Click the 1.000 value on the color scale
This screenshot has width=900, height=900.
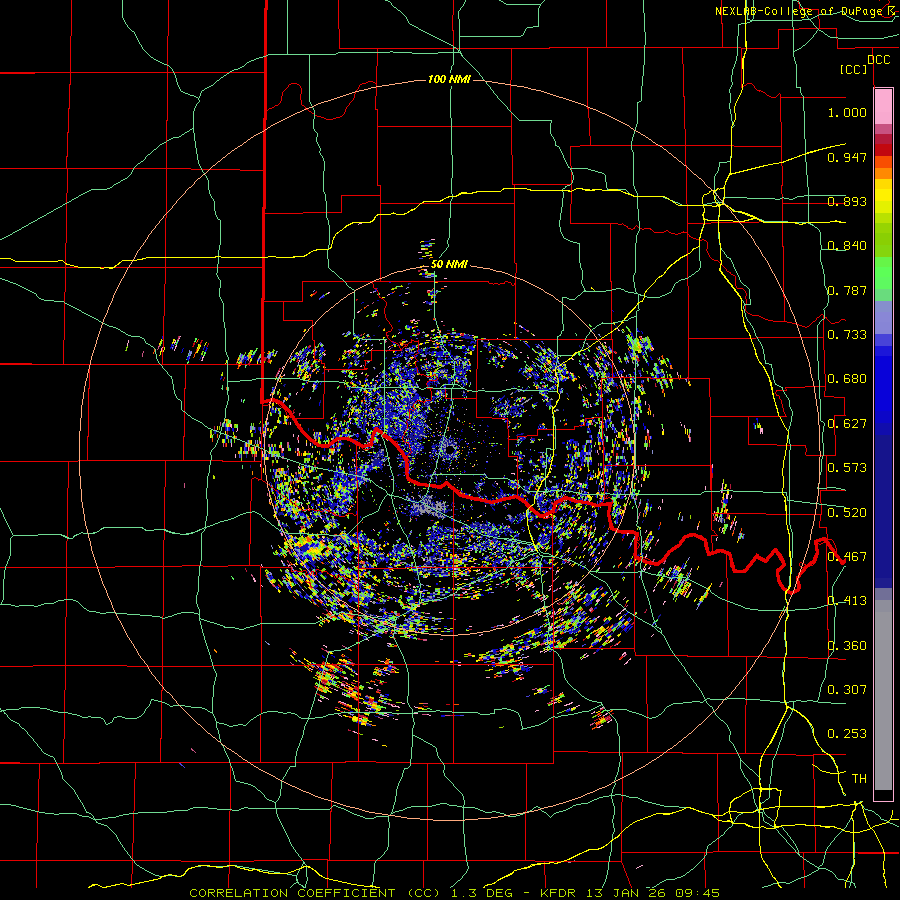847,112
